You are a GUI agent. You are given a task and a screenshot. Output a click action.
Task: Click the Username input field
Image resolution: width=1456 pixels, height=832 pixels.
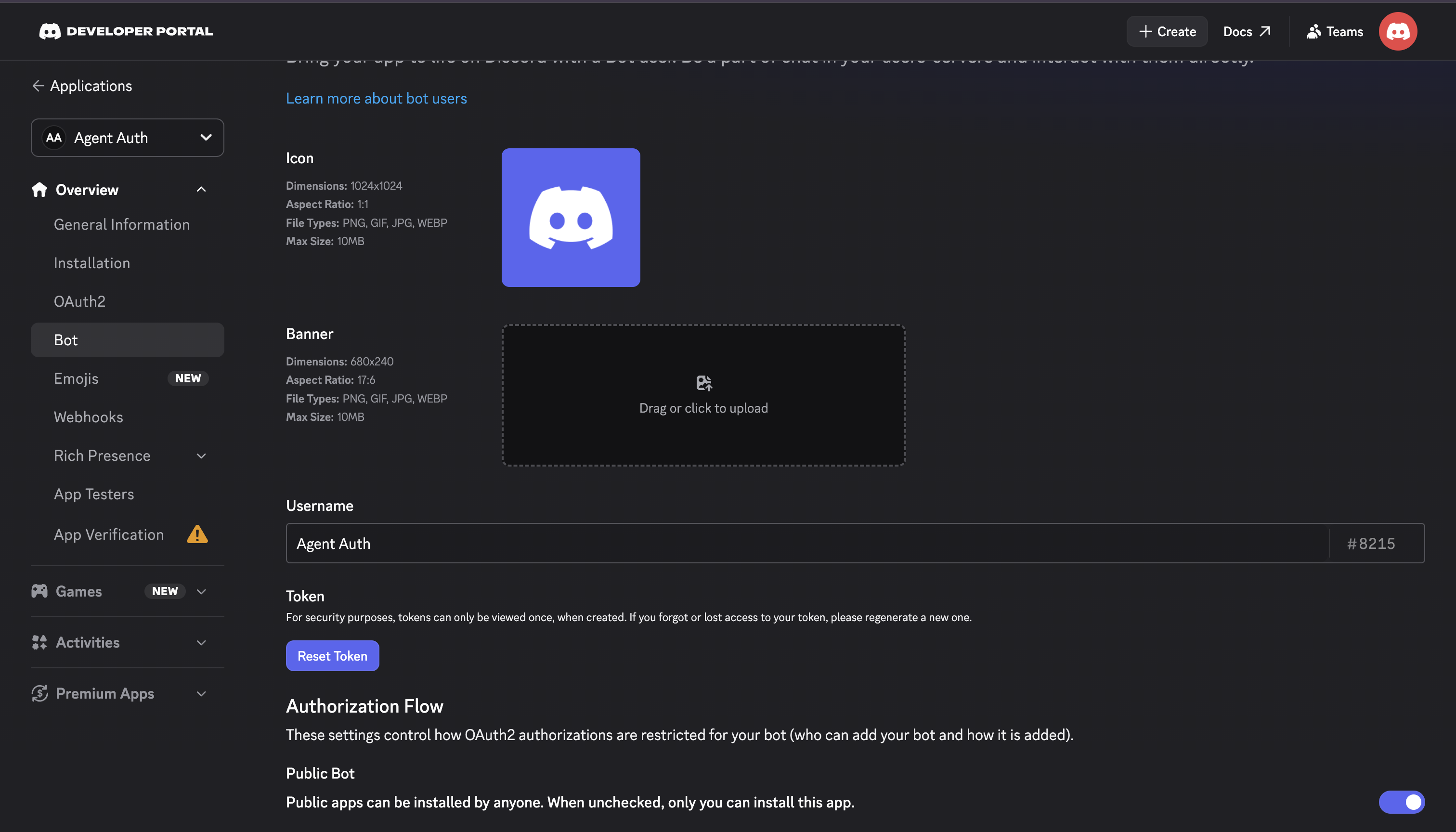(x=807, y=544)
